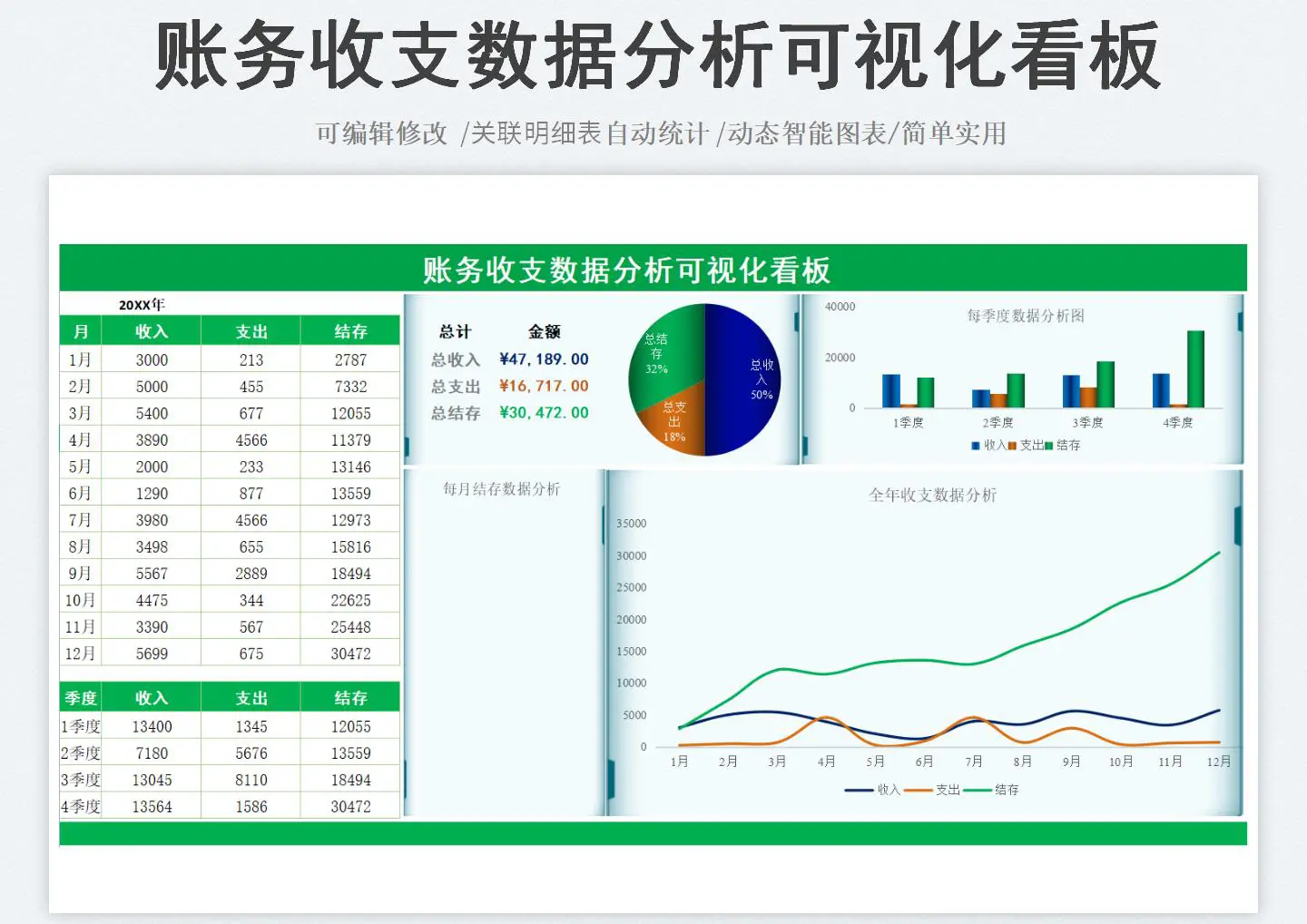Select the 1月 income cell showing 3000
This screenshot has height=924, width=1307.
152,360
